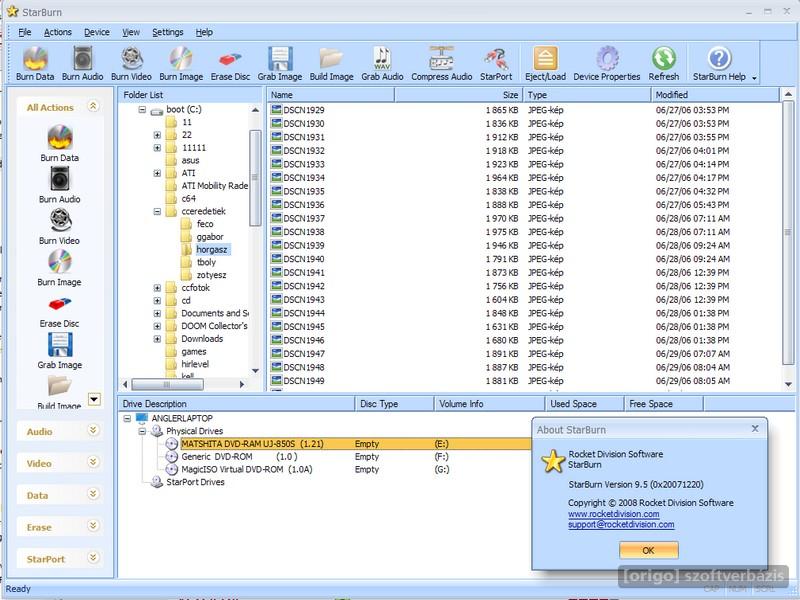Sort files by Name column
This screenshot has width=800, height=600.
331,95
